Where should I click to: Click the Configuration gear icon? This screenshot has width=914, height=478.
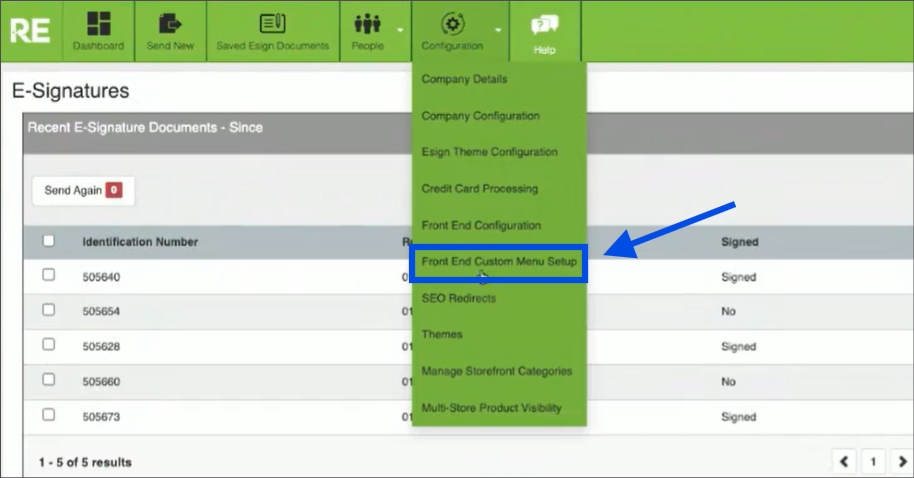[x=452, y=24]
